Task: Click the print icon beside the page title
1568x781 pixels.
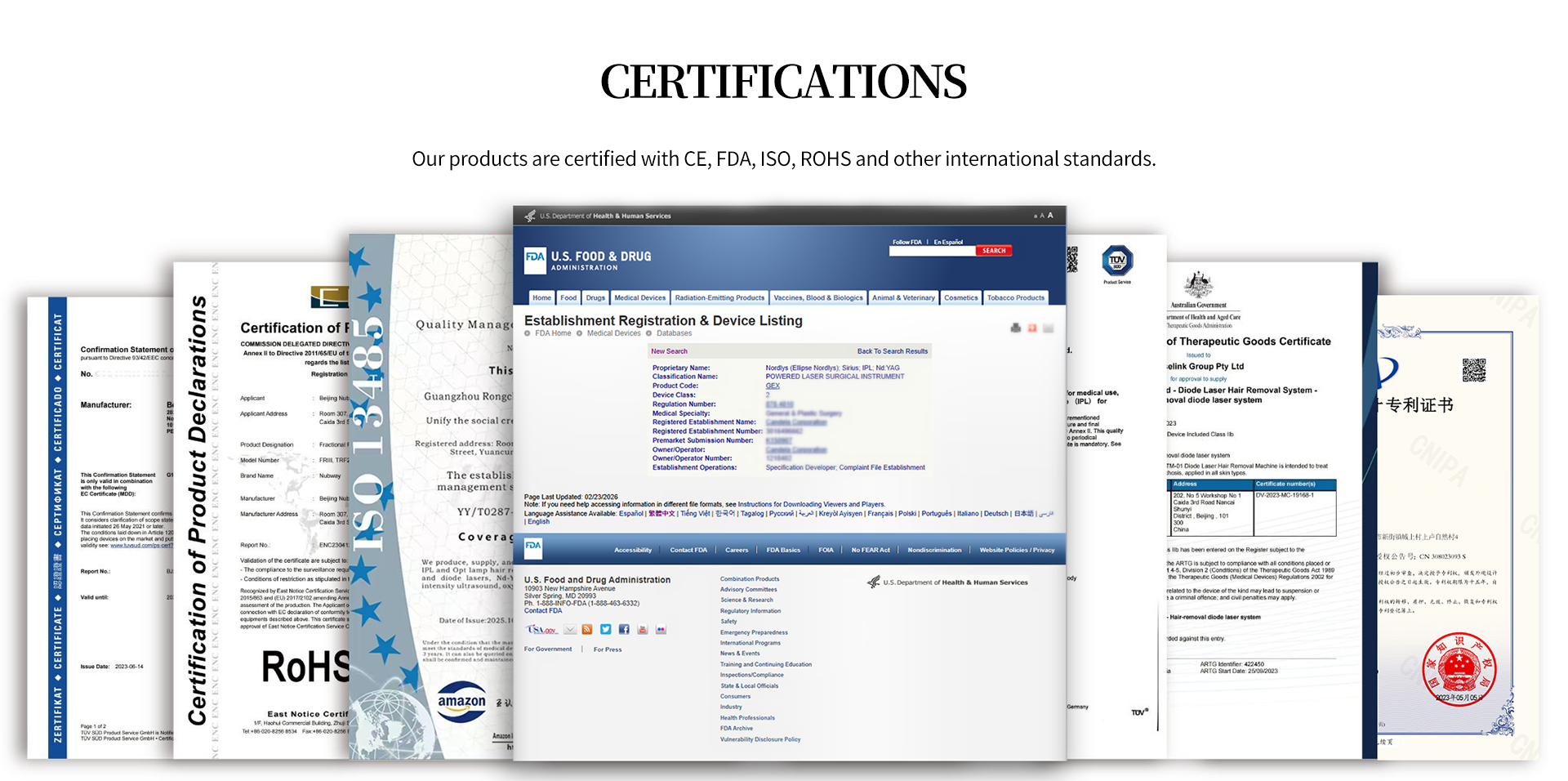Action: click(1015, 328)
